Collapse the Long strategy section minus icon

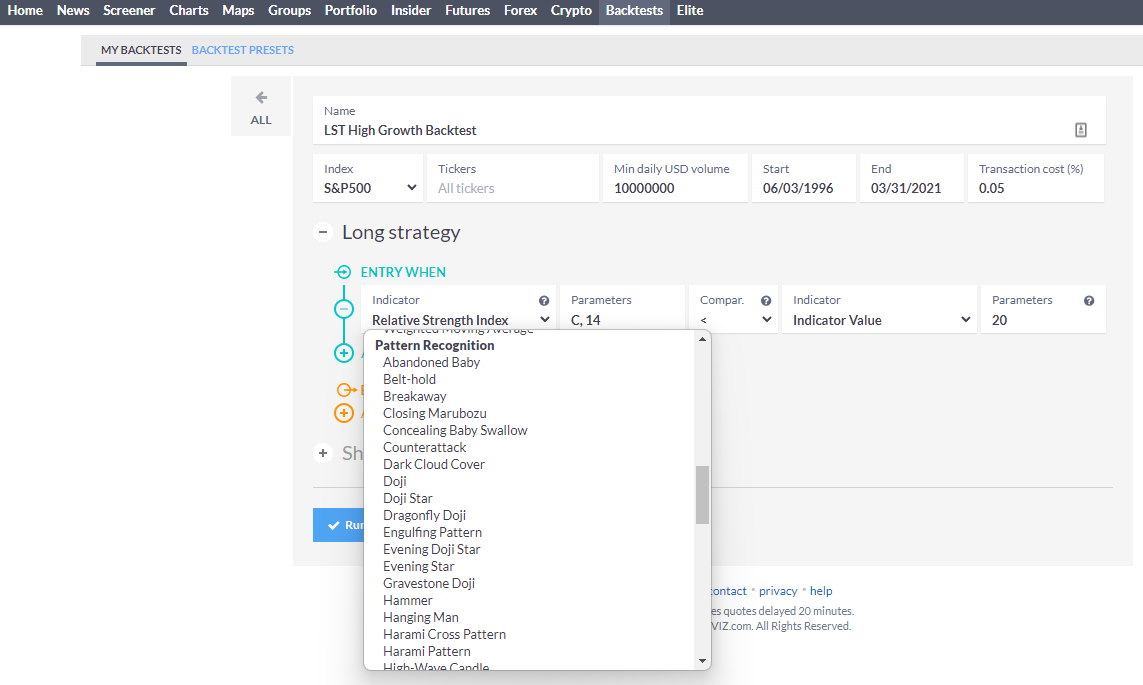pos(322,231)
